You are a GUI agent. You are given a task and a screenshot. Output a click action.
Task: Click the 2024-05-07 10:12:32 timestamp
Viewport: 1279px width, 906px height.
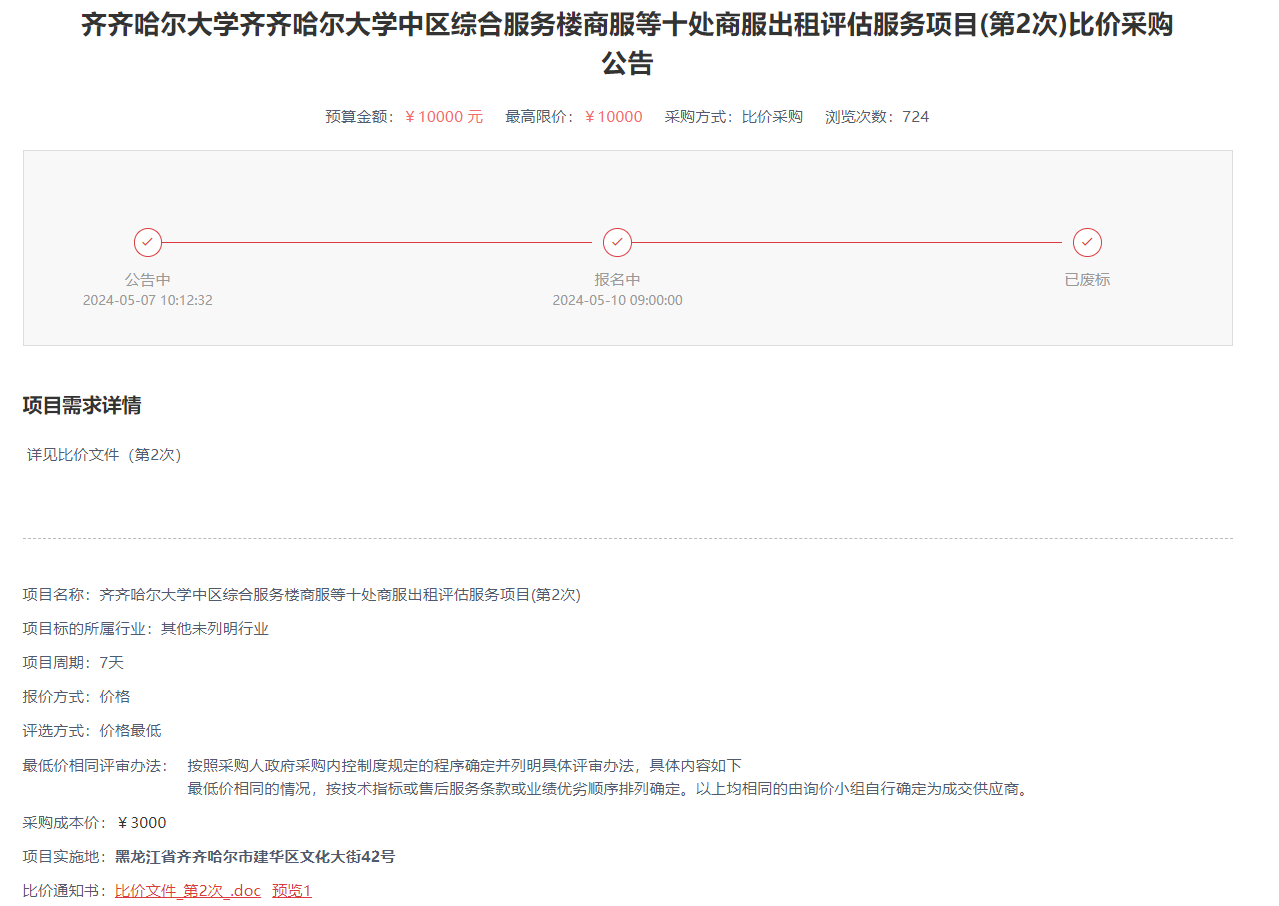pos(148,300)
